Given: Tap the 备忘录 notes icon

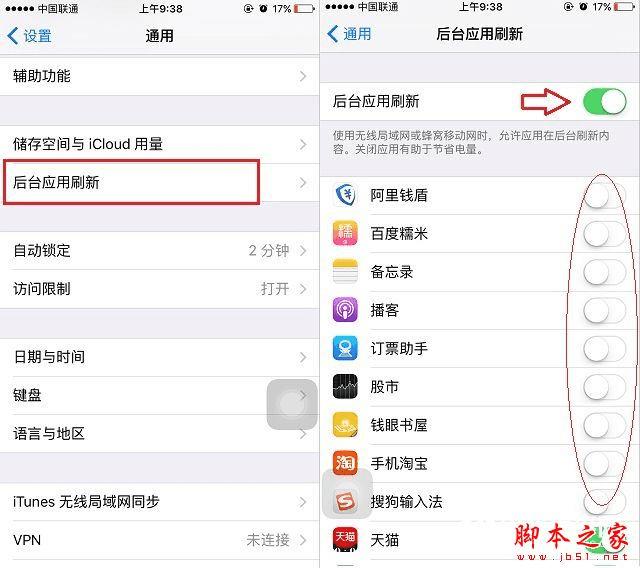Looking at the screenshot, I should (345, 271).
